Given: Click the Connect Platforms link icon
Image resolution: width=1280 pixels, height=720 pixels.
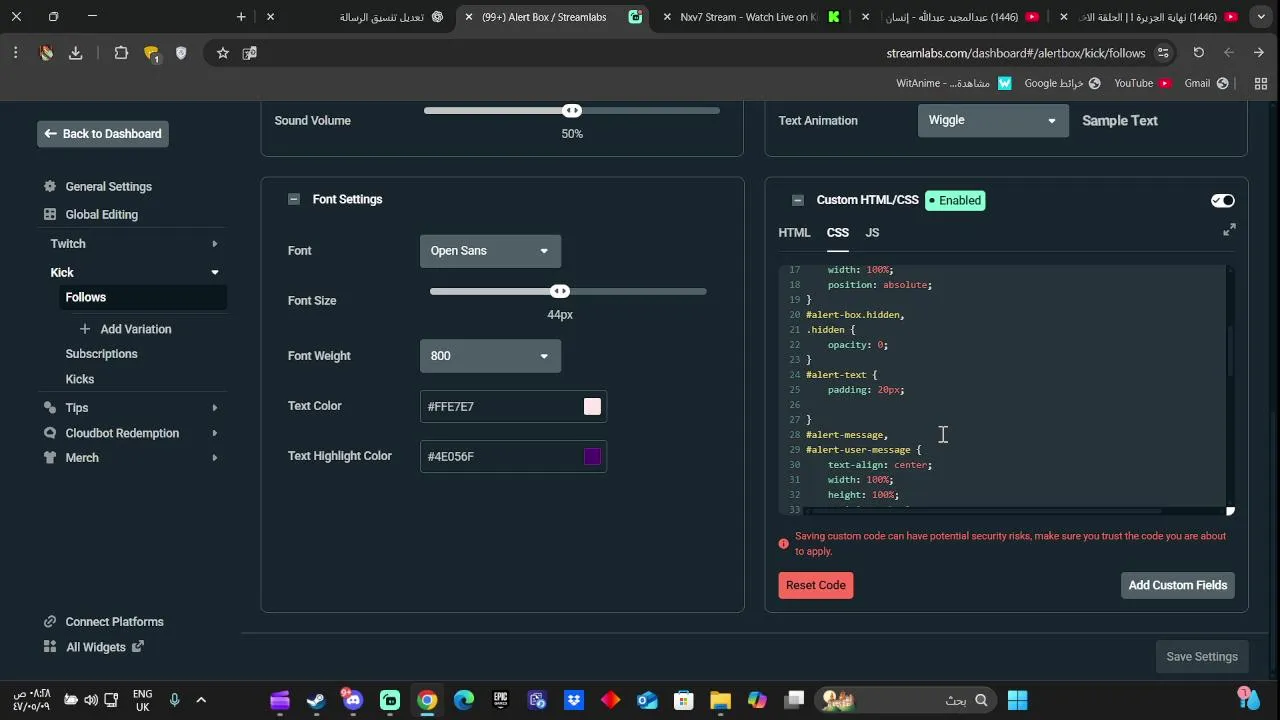Looking at the screenshot, I should point(50,622).
